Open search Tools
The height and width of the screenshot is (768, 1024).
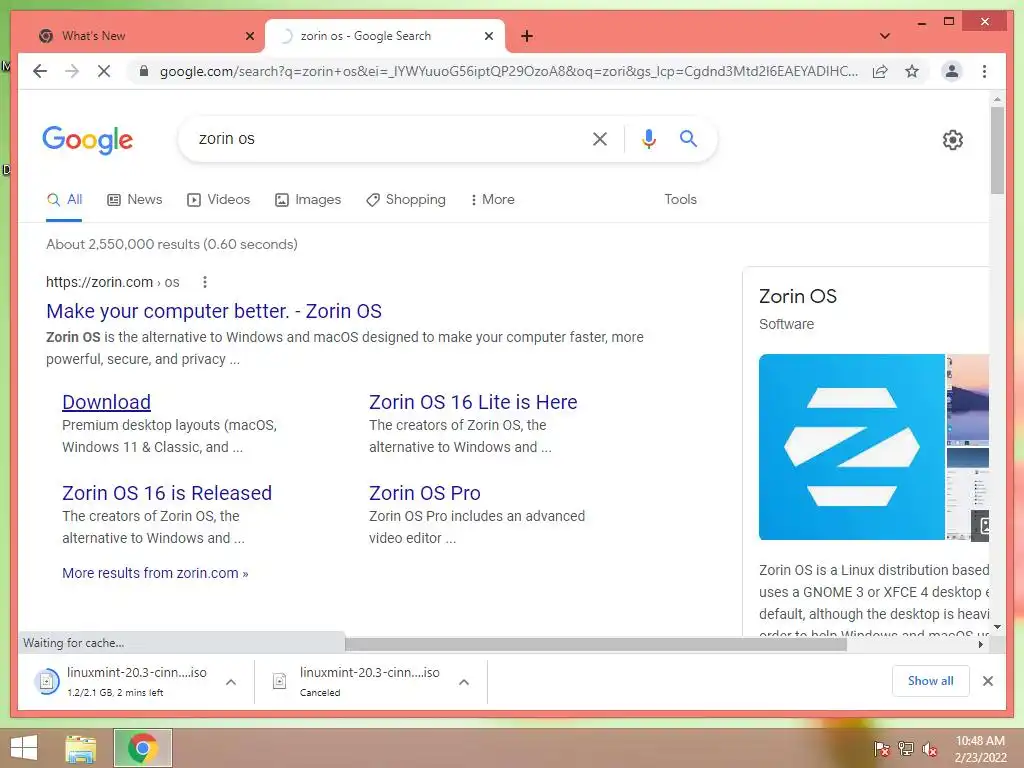click(680, 199)
